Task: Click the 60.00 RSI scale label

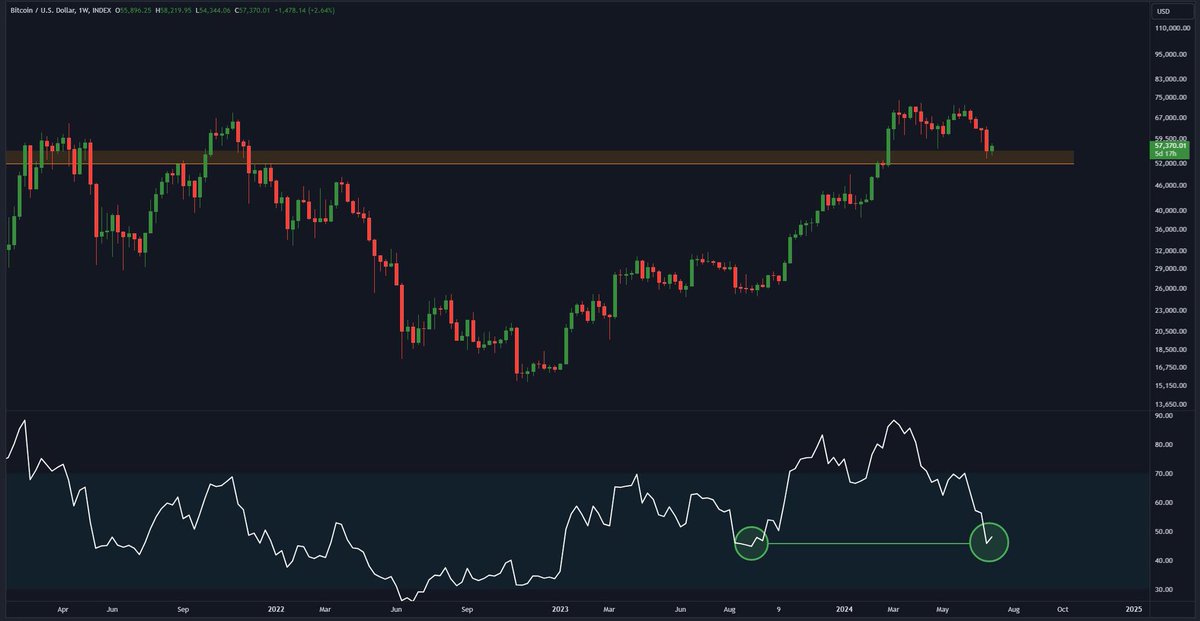Action: tap(1164, 502)
